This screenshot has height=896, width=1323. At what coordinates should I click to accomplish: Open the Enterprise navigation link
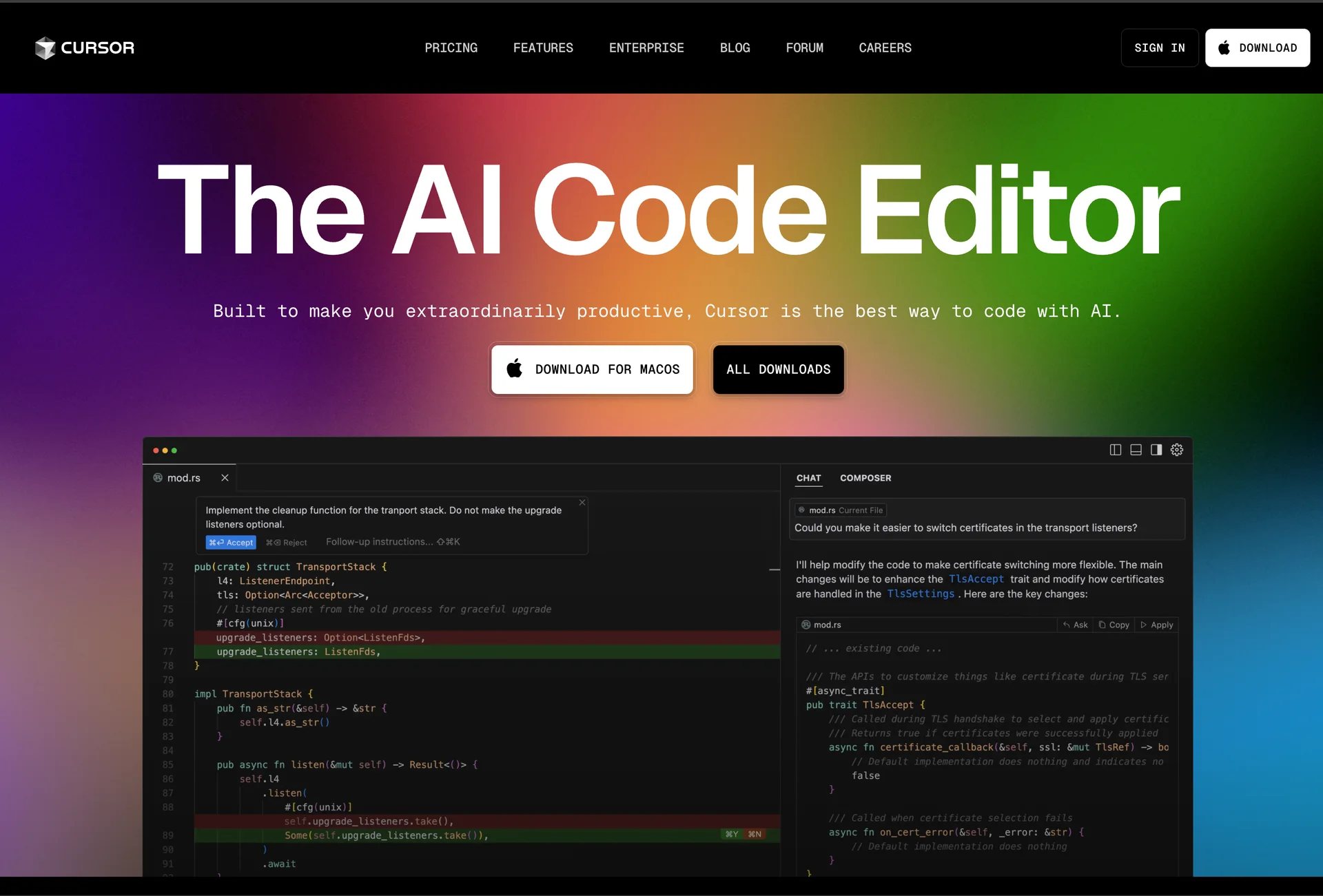pyautogui.click(x=646, y=48)
